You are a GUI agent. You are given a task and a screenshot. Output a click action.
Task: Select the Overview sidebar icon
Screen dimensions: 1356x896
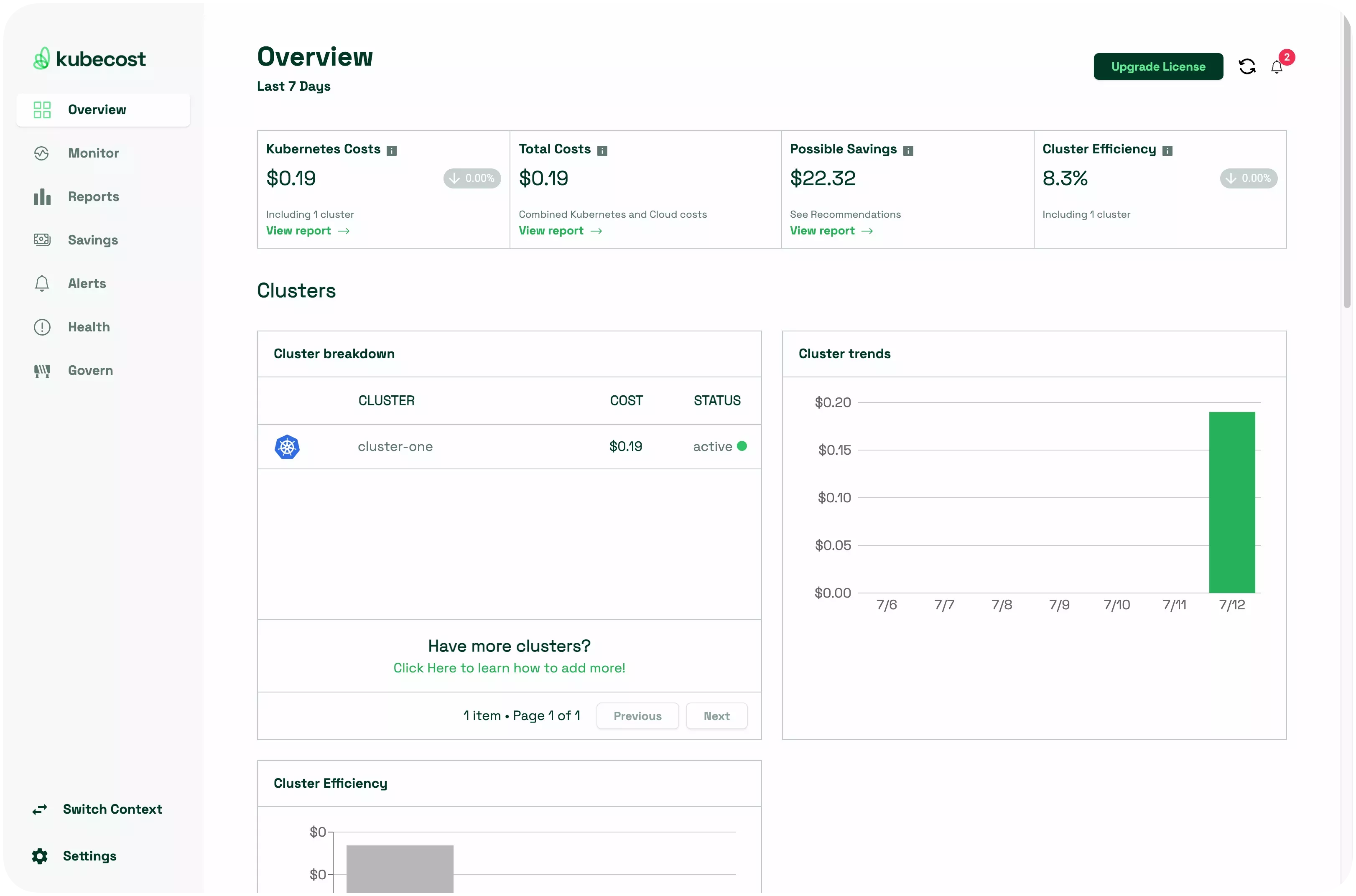click(x=41, y=109)
